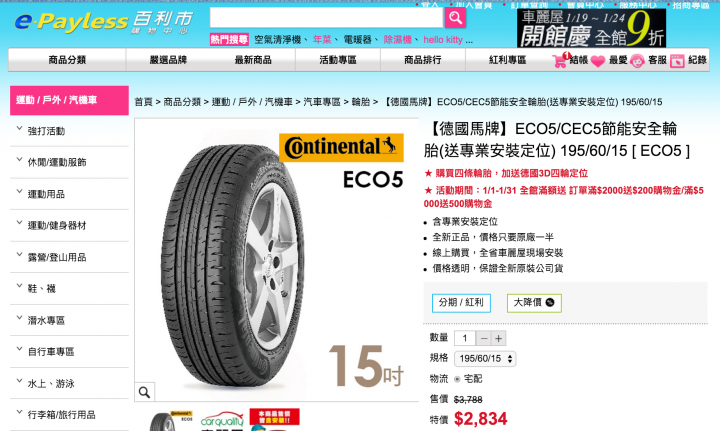The width and height of the screenshot is (720, 431).
Task: Click the e-Payless site logo
Action: tap(104, 23)
